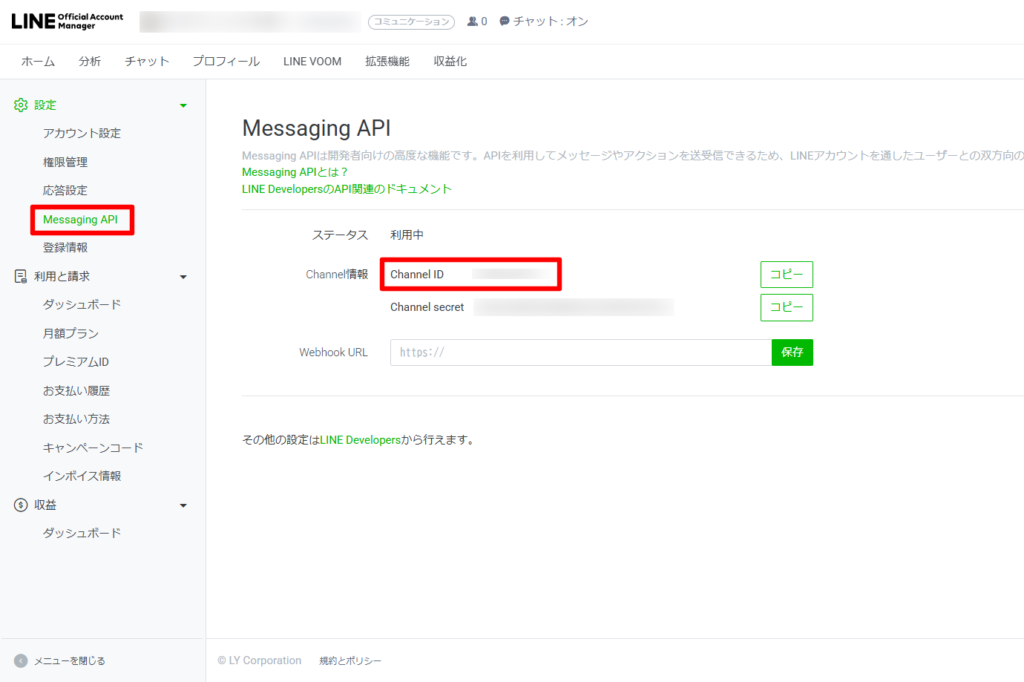Copy the Channel ID with コピー button
The width and height of the screenshot is (1024, 682).
786,274
